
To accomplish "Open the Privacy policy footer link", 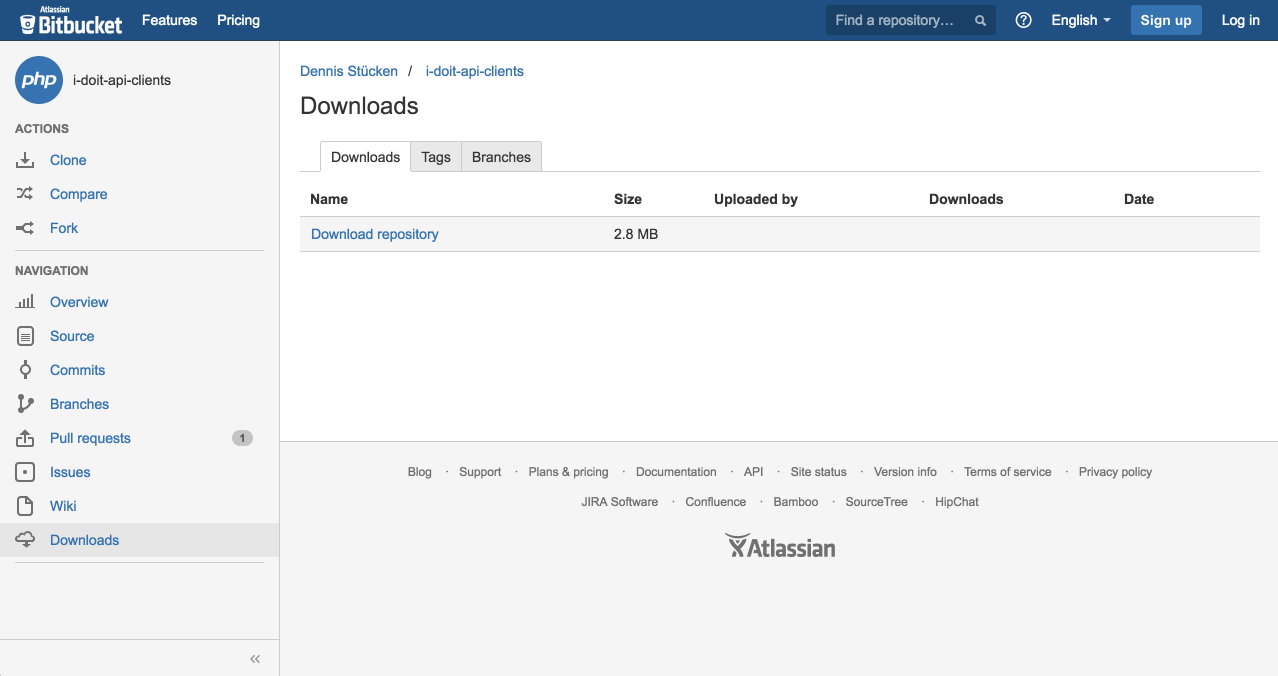I will (x=1115, y=472).
